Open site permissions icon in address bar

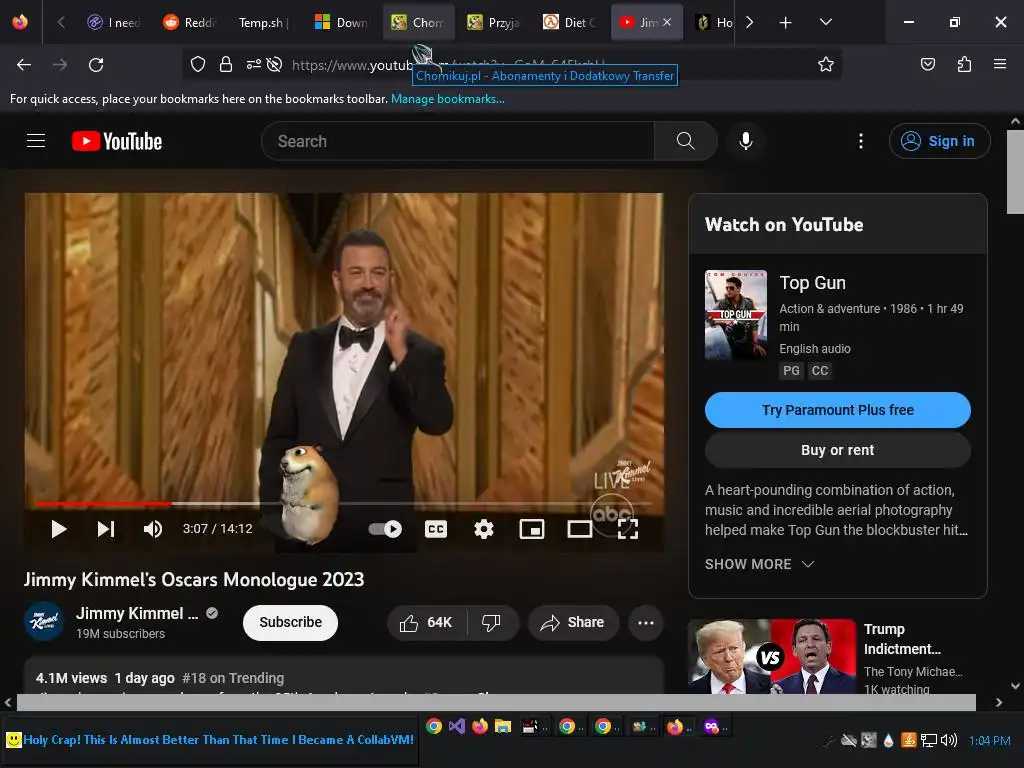(253, 64)
